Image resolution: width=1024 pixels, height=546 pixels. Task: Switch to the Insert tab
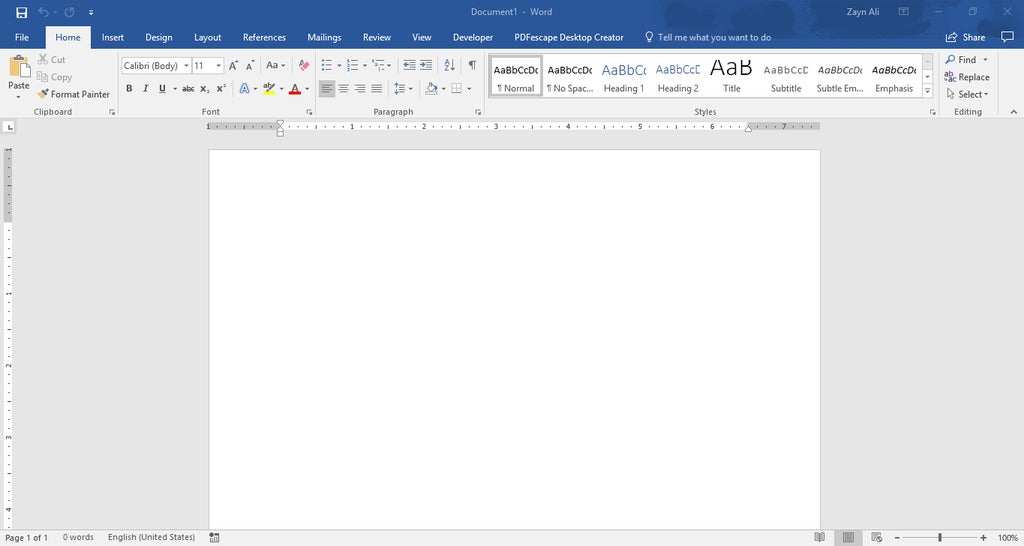click(112, 37)
